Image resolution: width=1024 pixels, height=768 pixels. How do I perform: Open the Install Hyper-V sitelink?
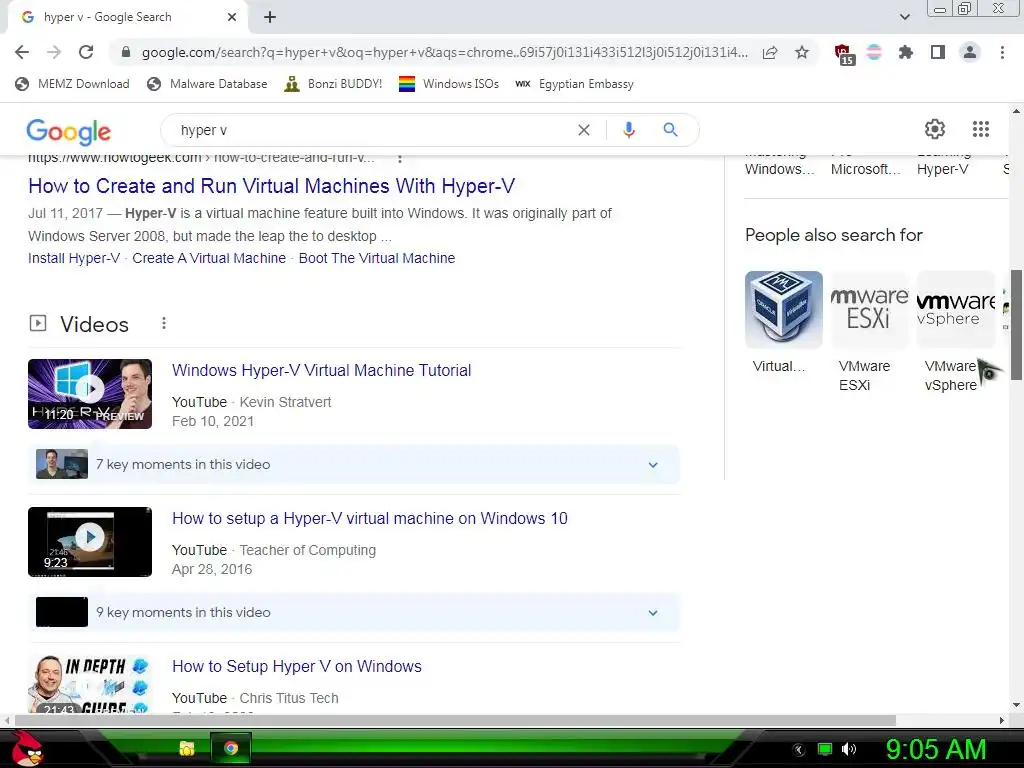[x=74, y=258]
